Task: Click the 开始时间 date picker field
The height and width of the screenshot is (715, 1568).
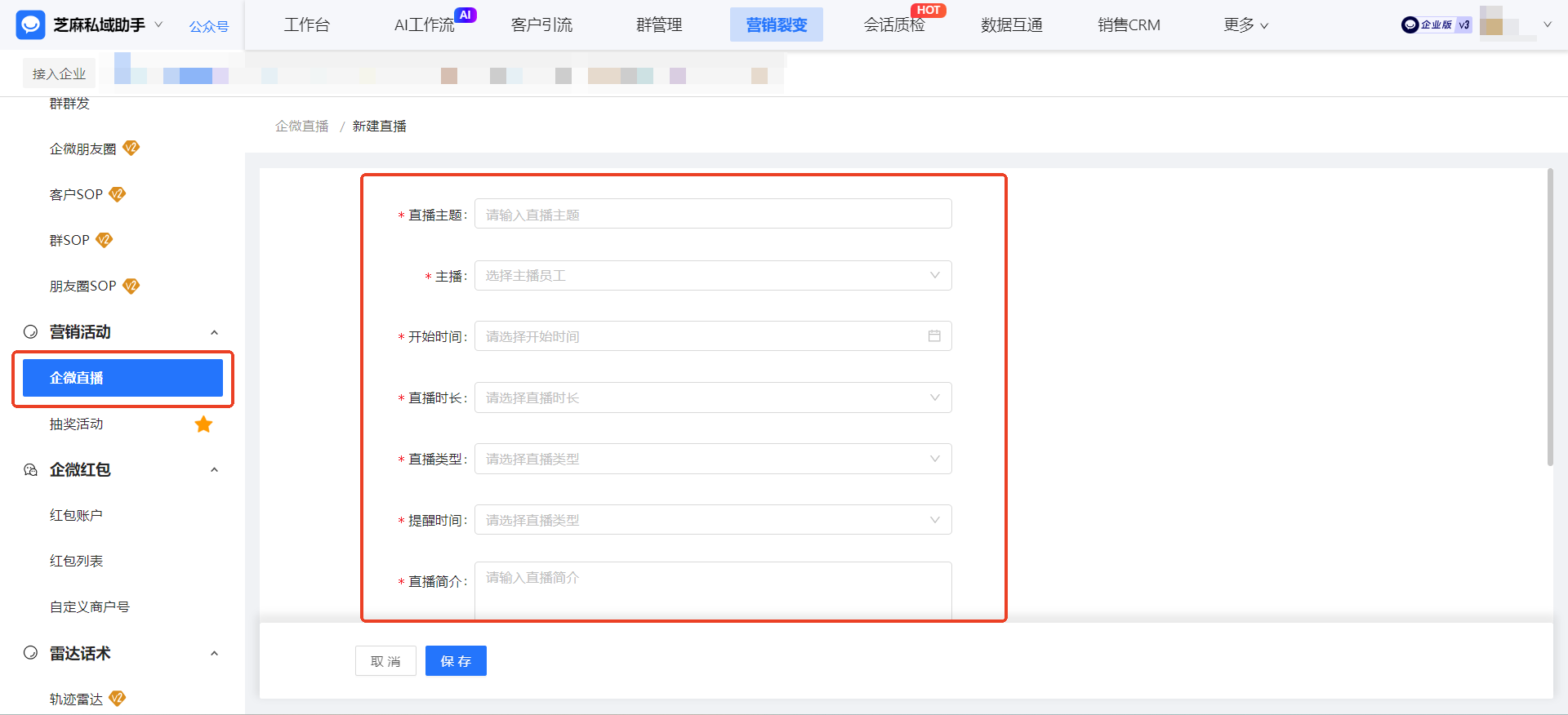Action: pyautogui.click(x=713, y=336)
